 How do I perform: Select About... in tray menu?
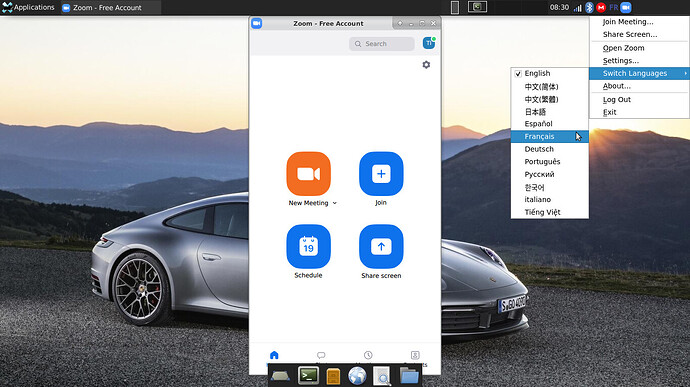point(639,86)
